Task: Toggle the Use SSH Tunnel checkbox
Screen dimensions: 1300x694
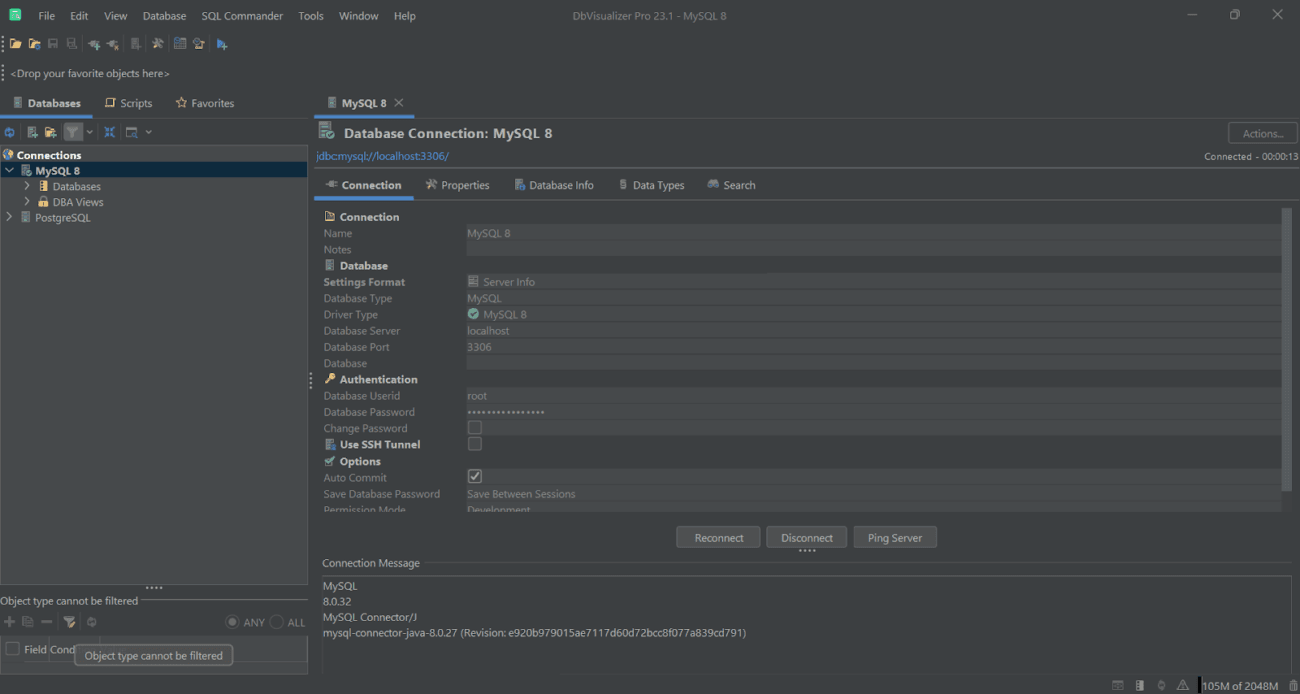Action: click(474, 443)
